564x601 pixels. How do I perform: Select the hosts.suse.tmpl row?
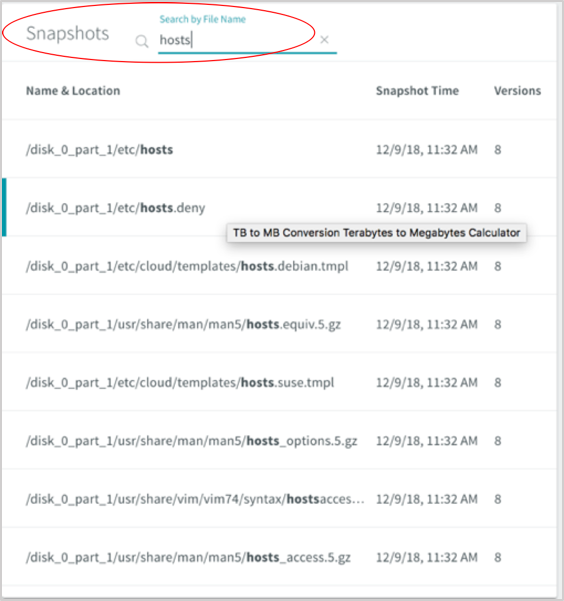click(x=279, y=382)
